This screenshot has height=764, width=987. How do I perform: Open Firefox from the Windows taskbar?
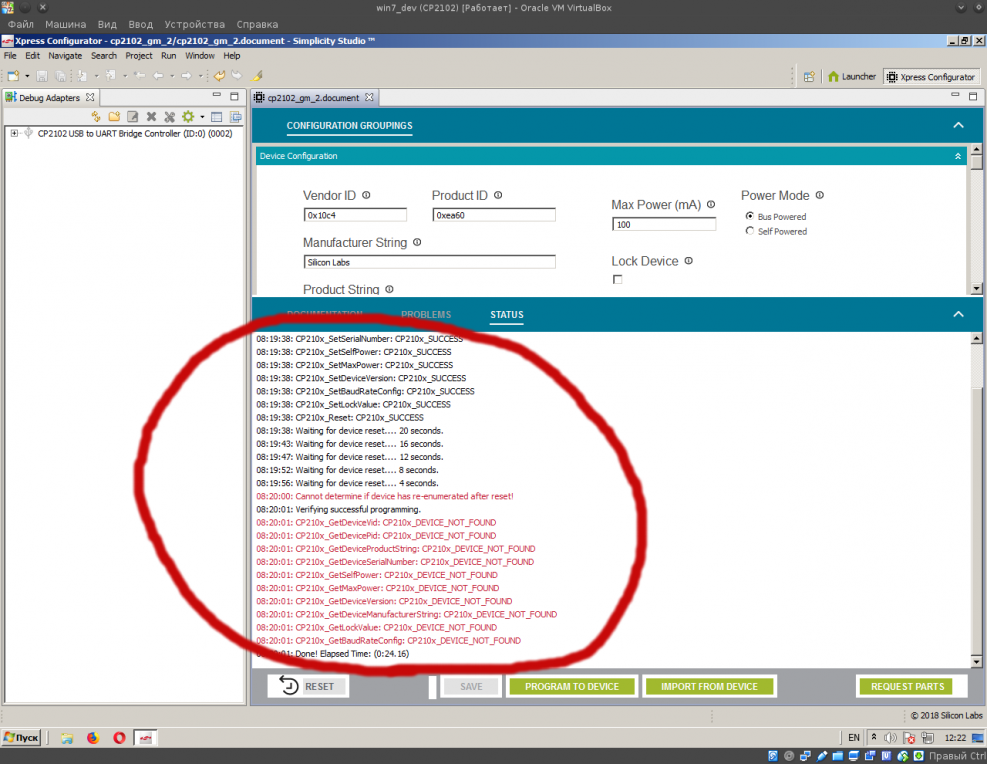click(93, 738)
